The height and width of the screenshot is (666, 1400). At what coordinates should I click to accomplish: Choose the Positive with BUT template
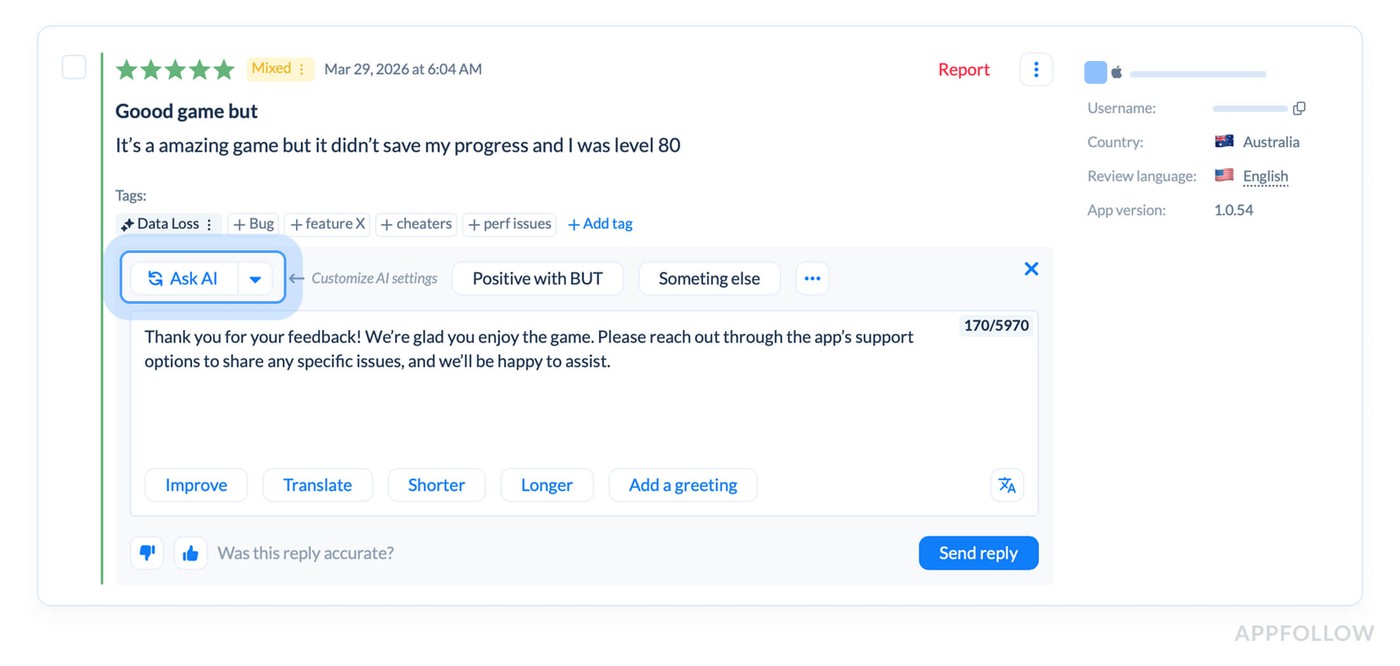click(x=537, y=278)
